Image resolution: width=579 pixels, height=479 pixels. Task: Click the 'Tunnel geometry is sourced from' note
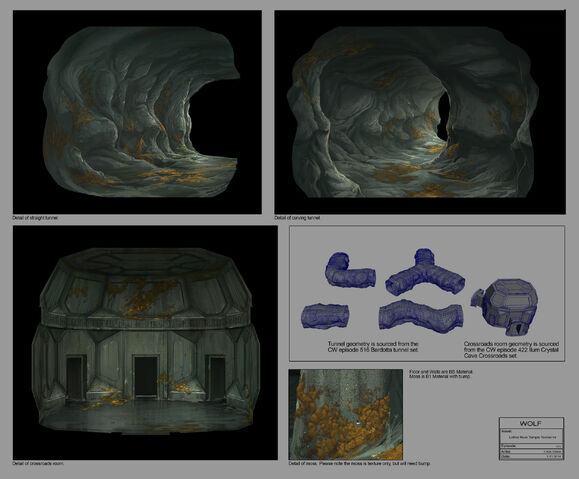(x=373, y=347)
